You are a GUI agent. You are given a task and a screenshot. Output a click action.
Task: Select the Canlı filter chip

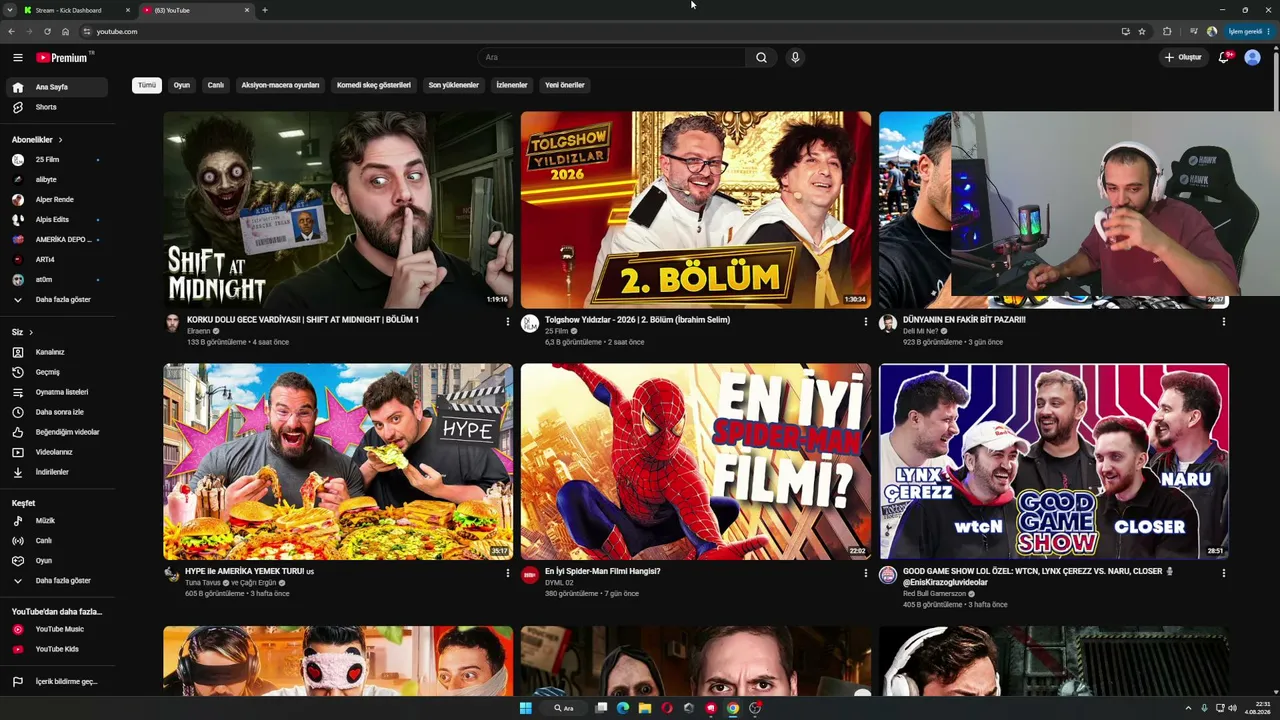pyautogui.click(x=216, y=85)
